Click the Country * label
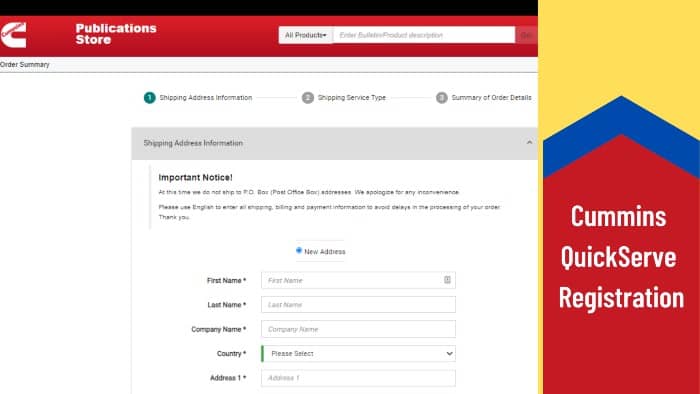 click(x=231, y=353)
